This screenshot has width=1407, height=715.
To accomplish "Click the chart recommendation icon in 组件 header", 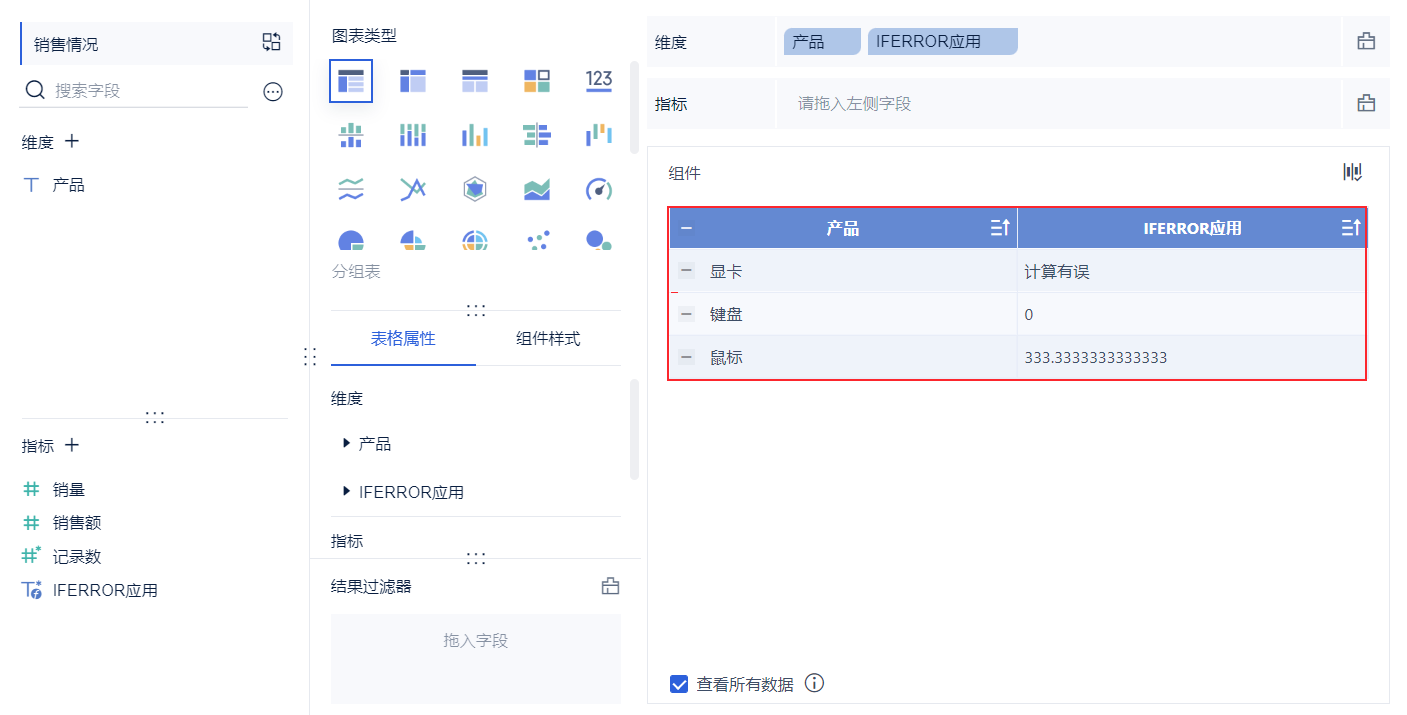I will click(x=1353, y=172).
